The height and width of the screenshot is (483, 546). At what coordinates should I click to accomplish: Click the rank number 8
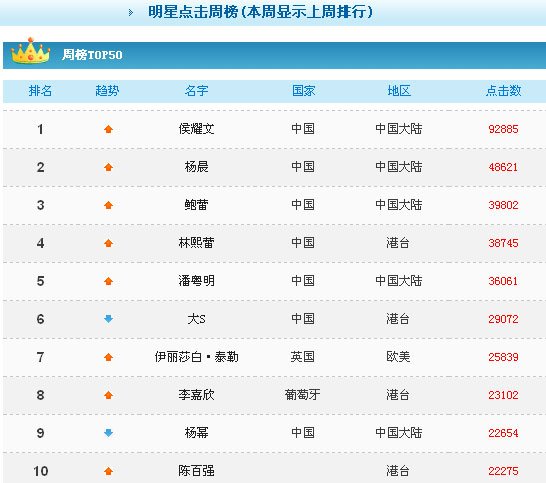click(40, 395)
